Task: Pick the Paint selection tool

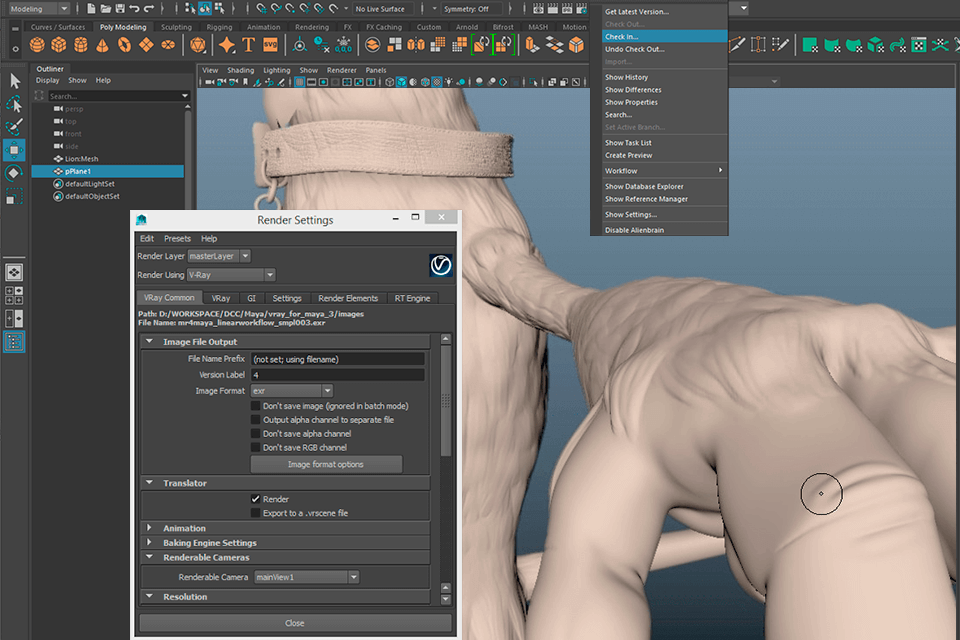Action: click(x=14, y=127)
